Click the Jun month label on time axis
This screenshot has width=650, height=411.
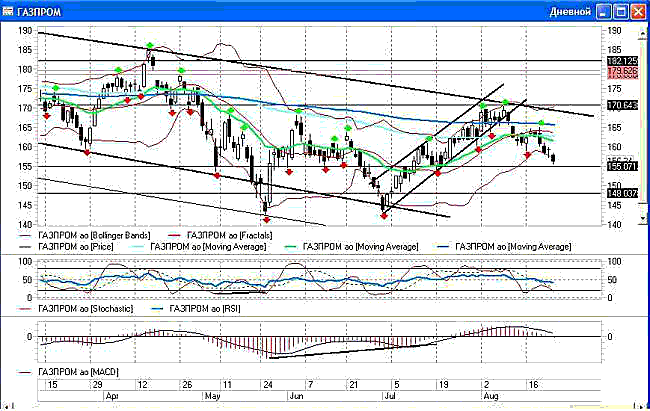pos(297,396)
